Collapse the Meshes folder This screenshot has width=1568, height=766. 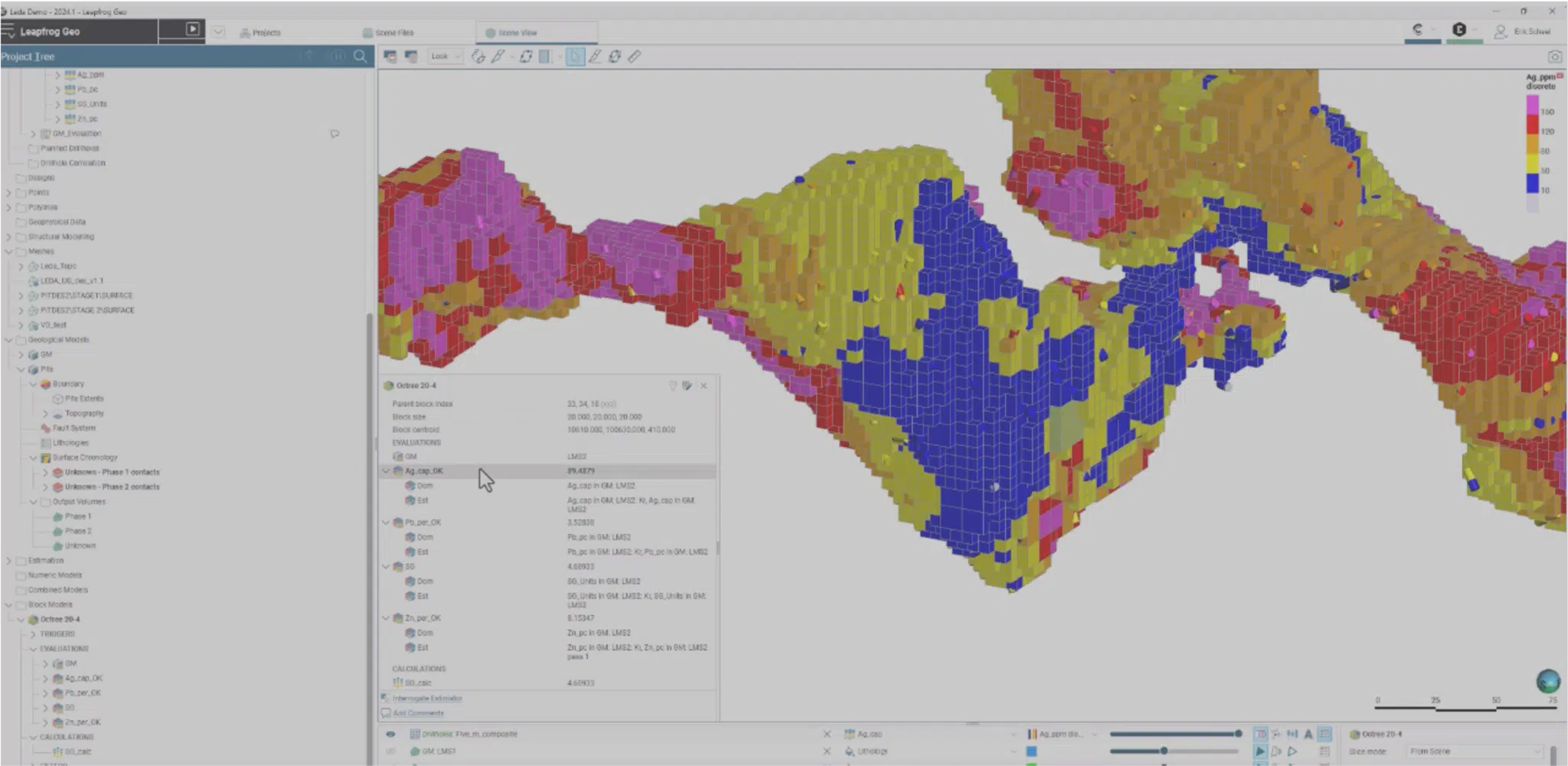tap(8, 252)
